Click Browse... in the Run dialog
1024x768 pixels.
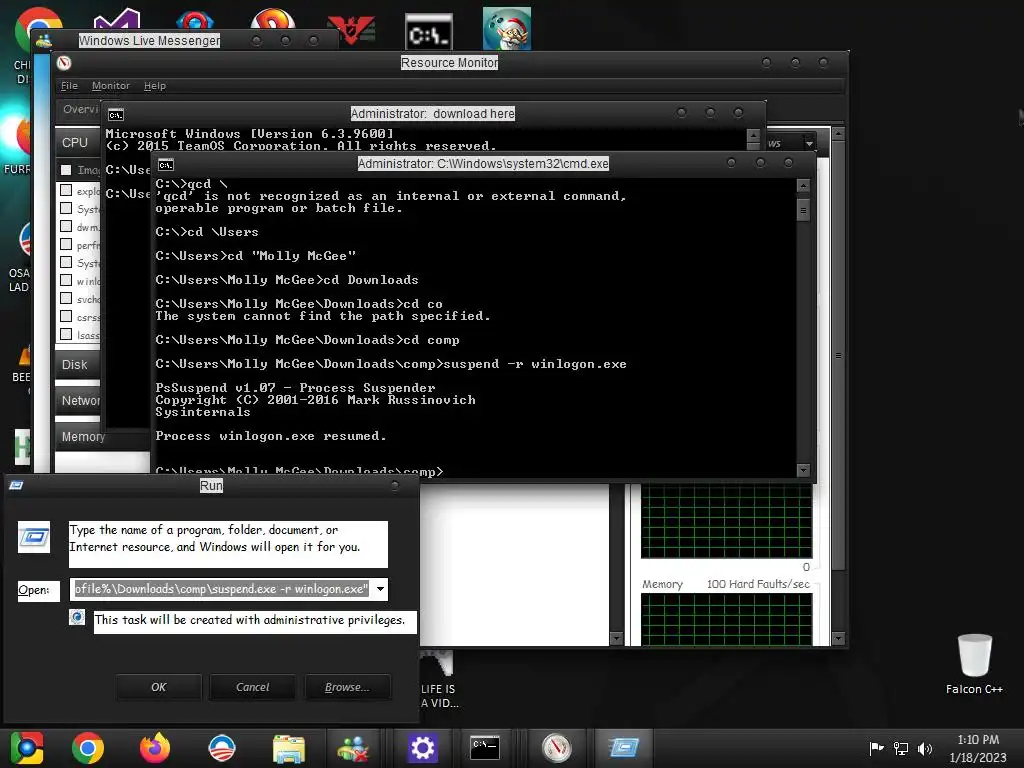(x=347, y=687)
